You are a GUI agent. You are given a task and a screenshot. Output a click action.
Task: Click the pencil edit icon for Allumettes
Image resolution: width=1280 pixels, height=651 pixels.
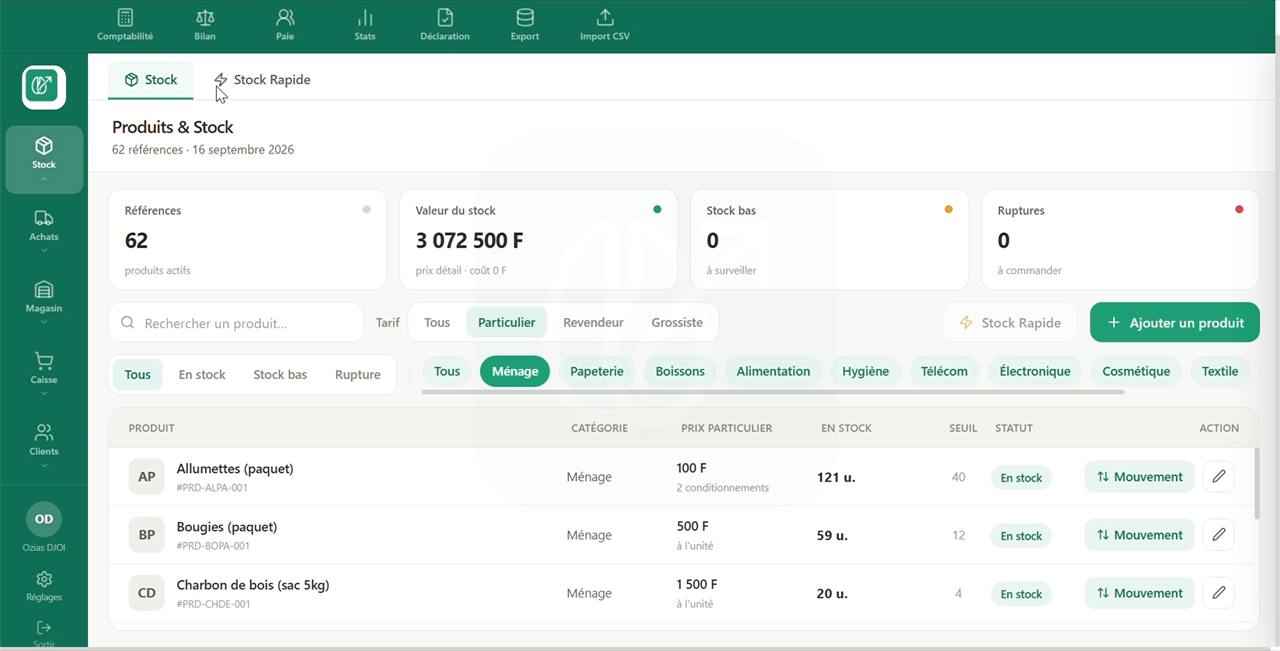tap(1218, 477)
